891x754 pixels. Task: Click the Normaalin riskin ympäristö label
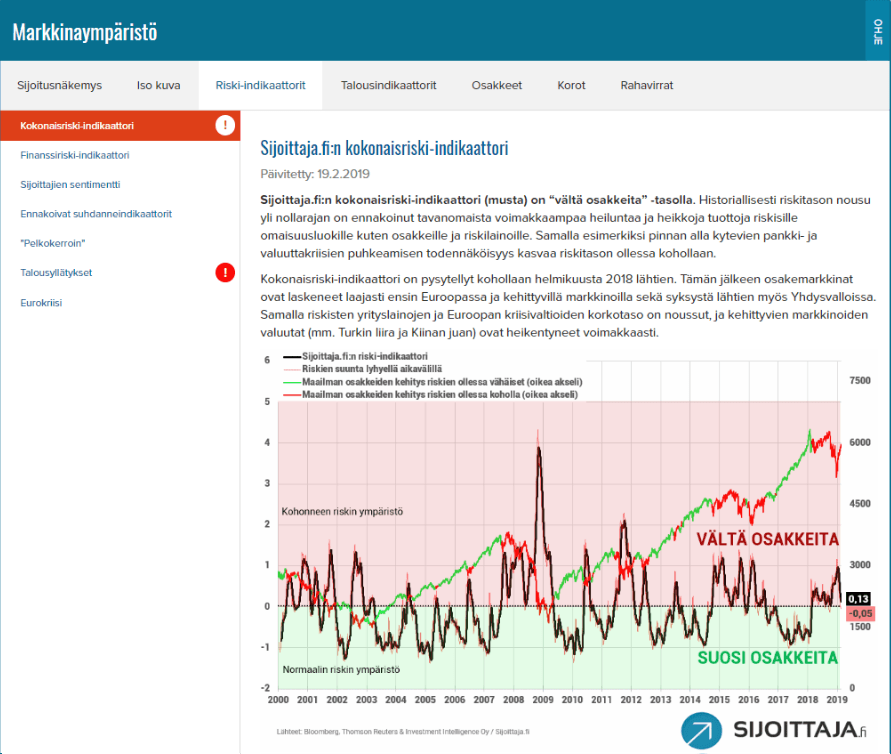(x=341, y=669)
